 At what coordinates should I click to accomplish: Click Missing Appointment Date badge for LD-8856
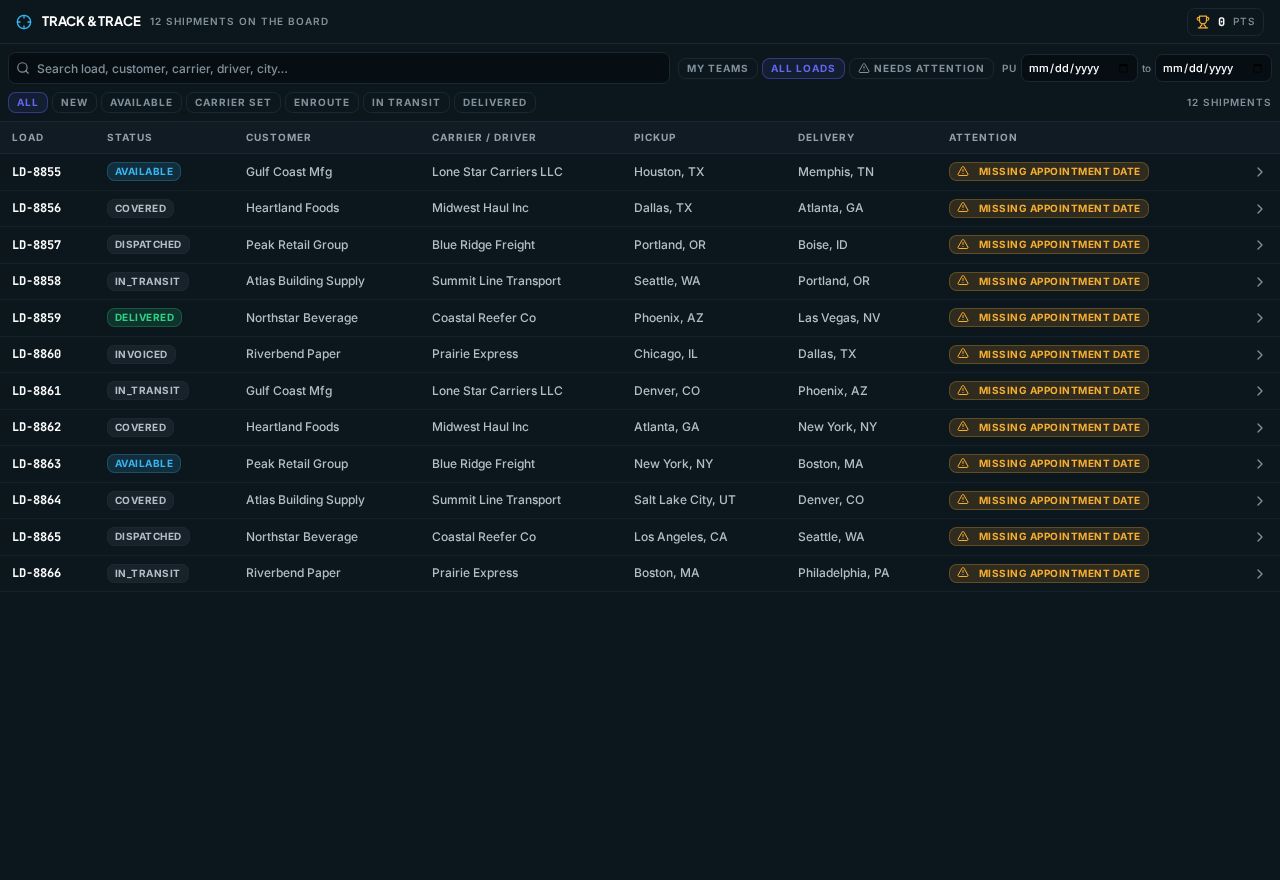point(1049,208)
